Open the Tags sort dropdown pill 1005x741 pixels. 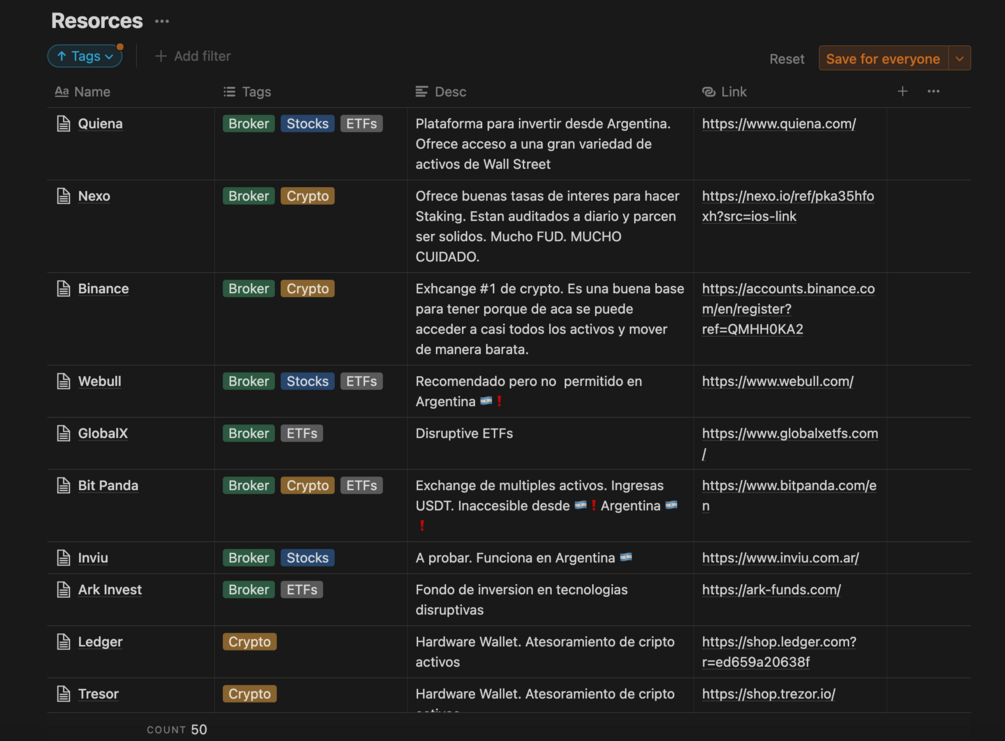click(x=85, y=56)
